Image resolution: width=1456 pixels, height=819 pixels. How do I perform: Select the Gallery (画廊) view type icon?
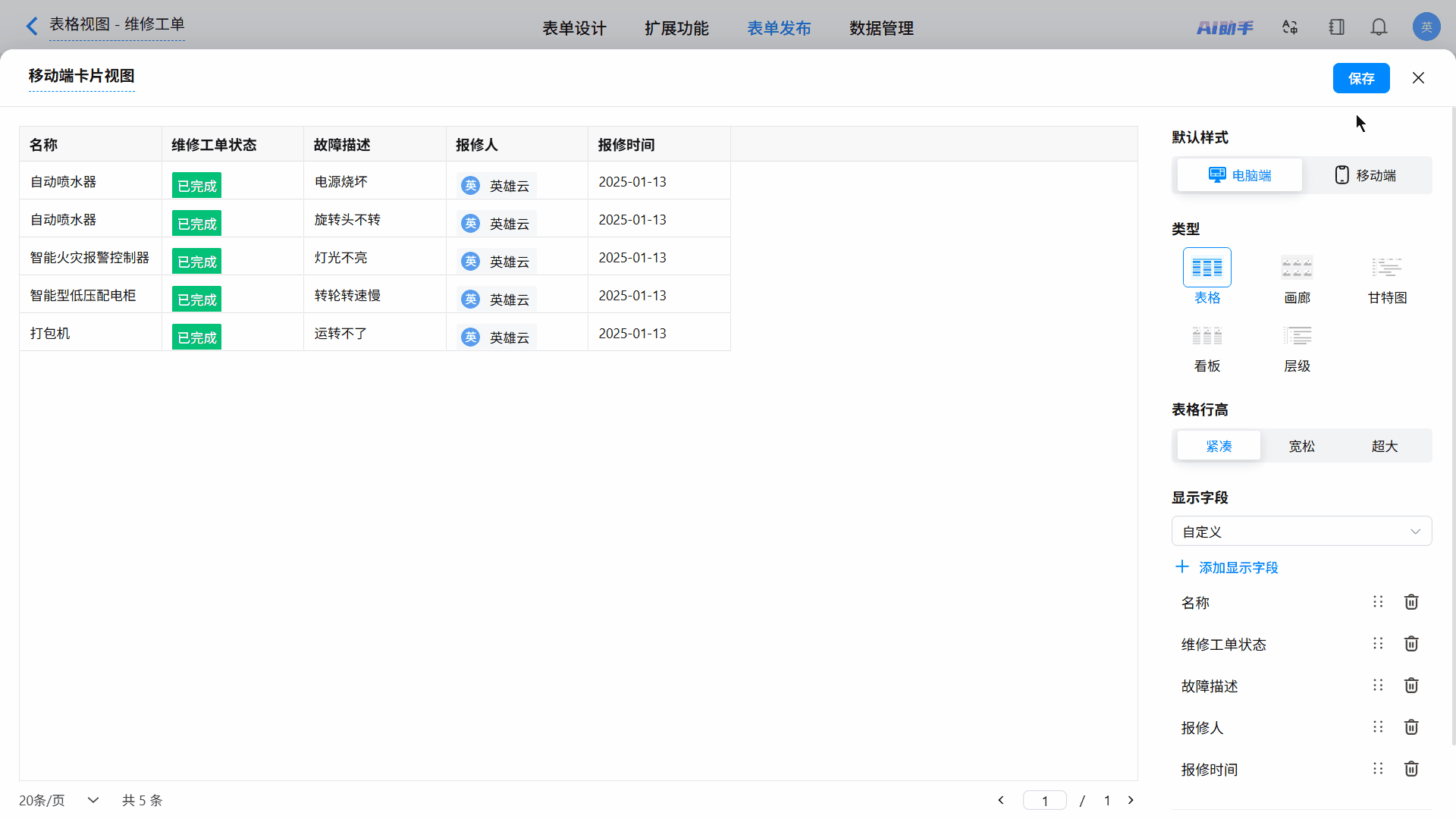pos(1297,268)
